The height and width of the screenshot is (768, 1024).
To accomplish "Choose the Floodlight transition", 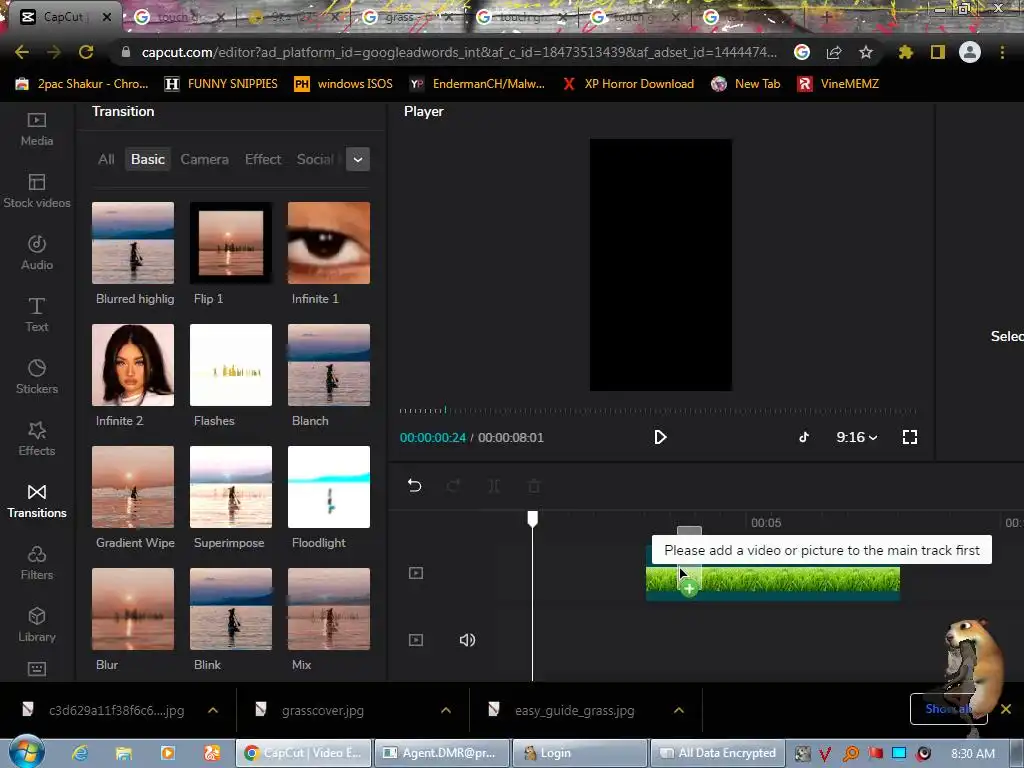I will coord(328,487).
